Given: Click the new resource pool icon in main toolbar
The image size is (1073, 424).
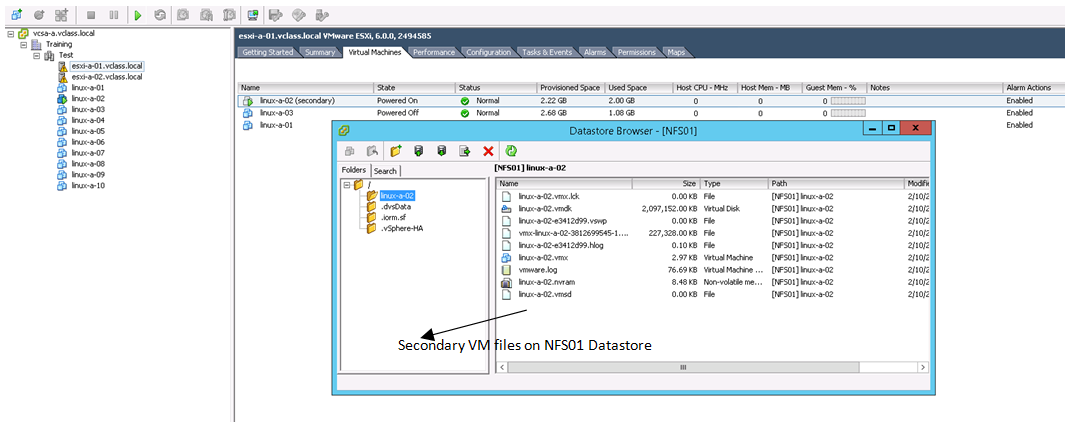Looking at the screenshot, I should click(61, 14).
